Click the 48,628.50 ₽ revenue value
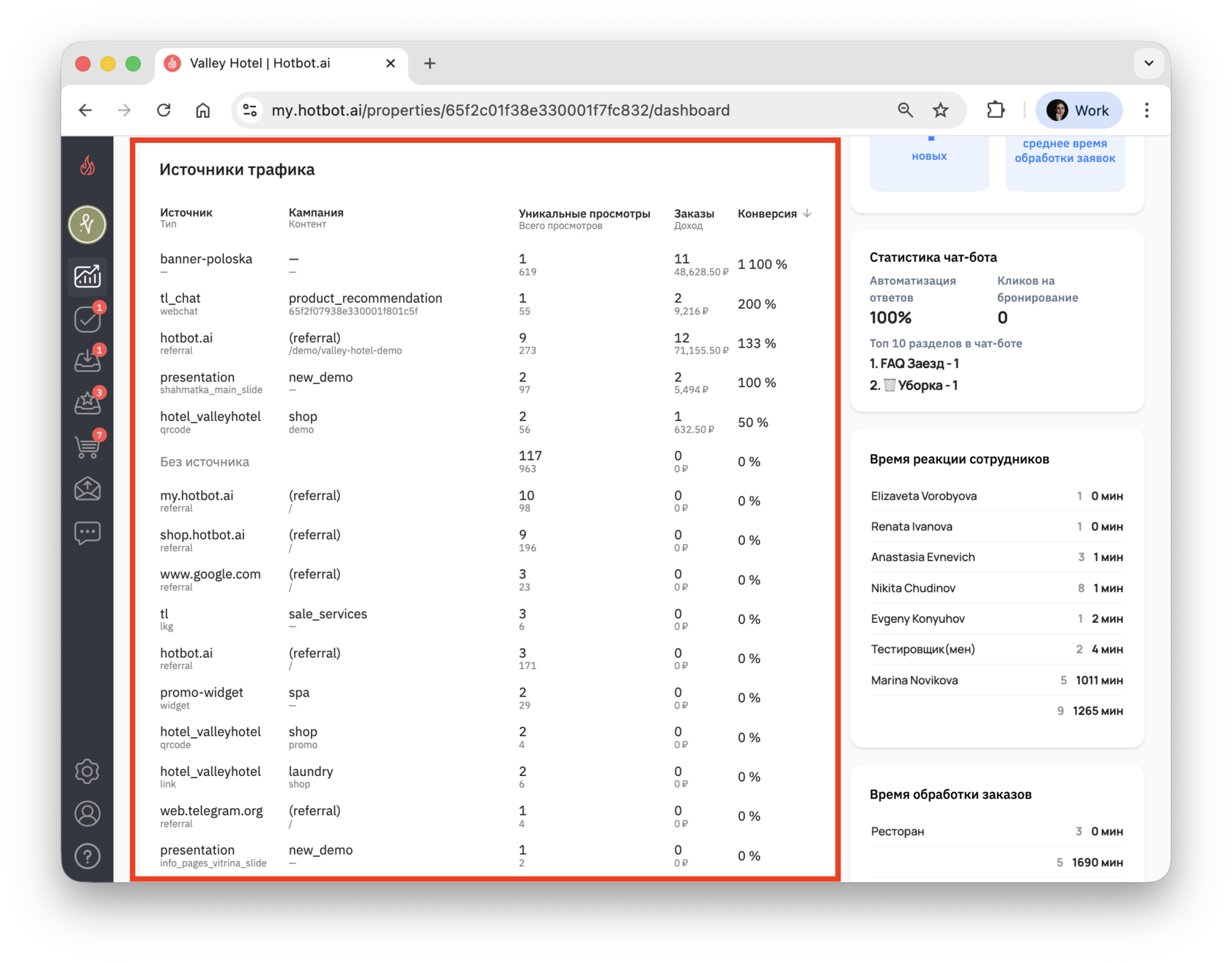 point(701,272)
